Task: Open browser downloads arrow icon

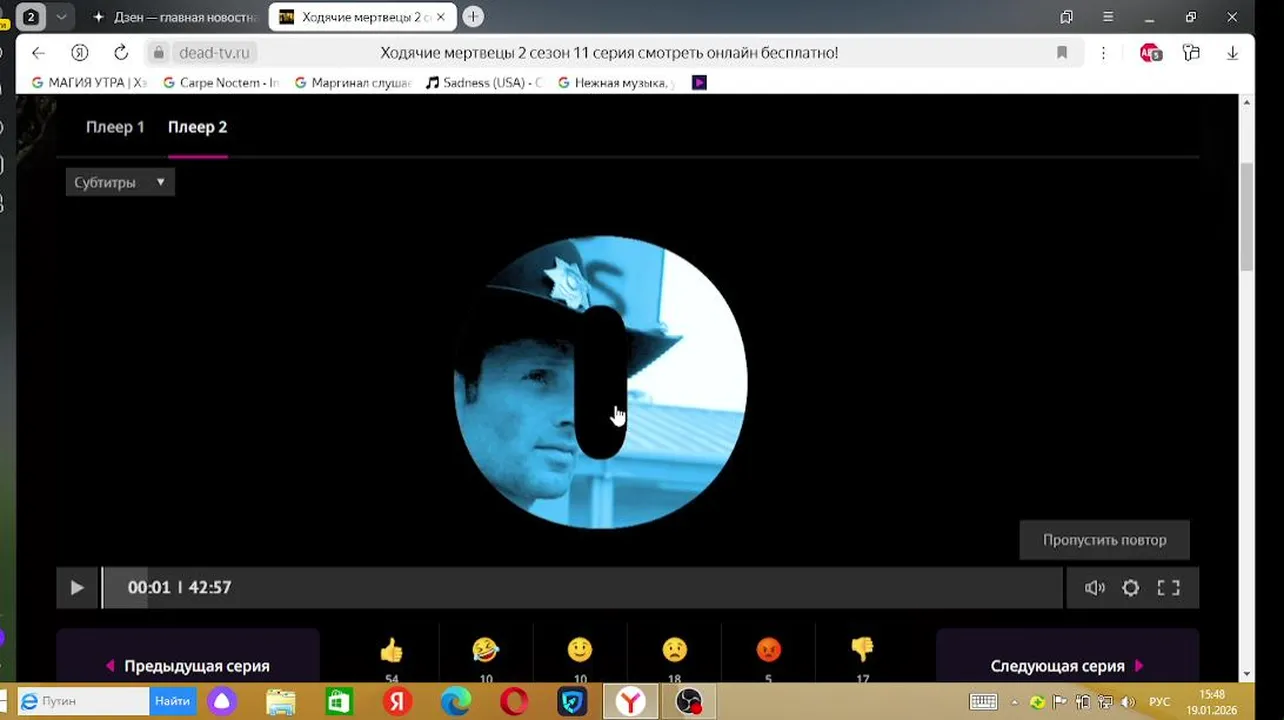Action: coord(1232,53)
